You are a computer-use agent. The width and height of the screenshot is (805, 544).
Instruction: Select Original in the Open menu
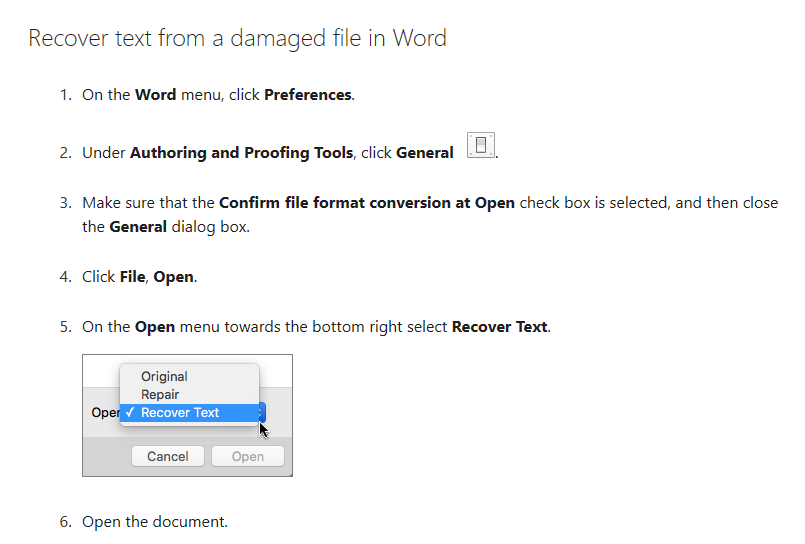(x=164, y=376)
